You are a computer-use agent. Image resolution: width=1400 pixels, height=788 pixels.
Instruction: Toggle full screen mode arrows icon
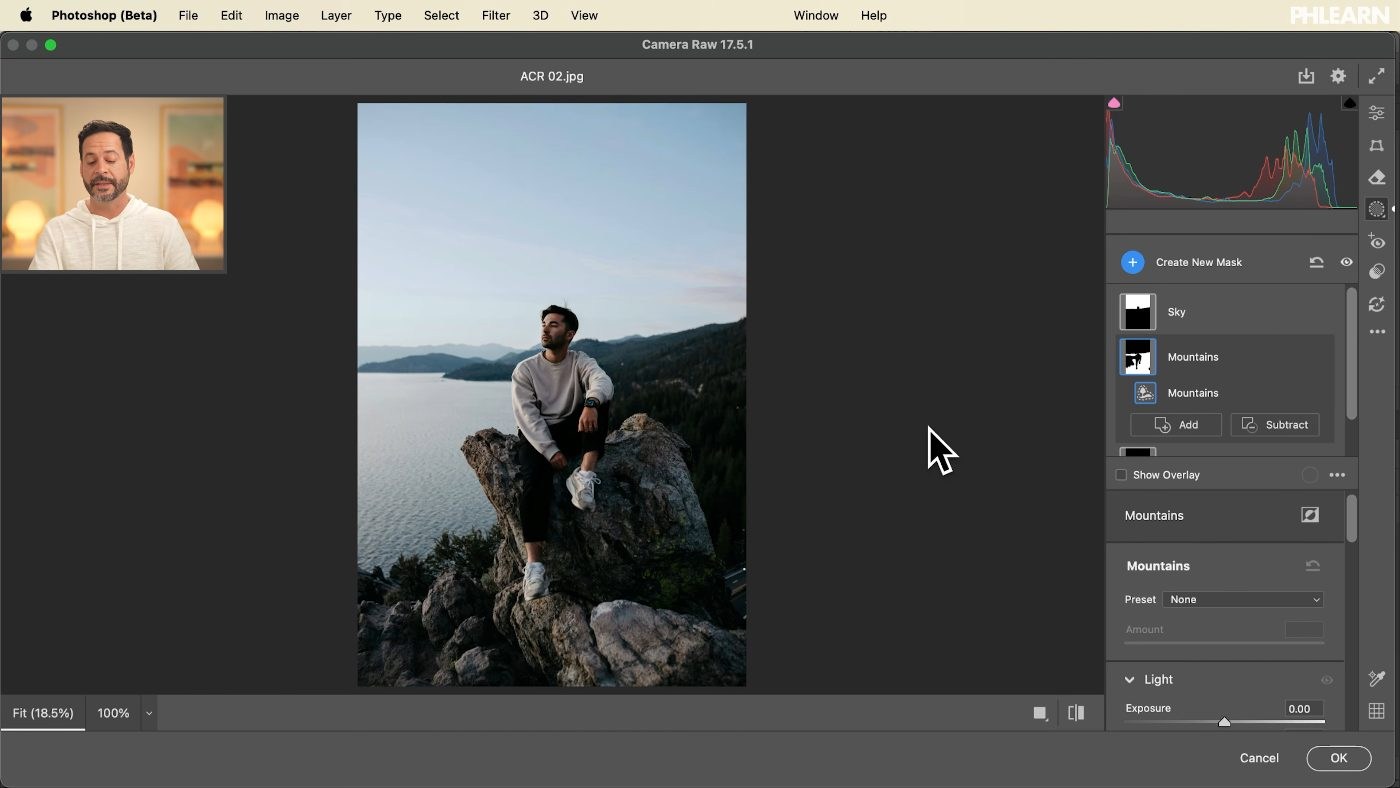pos(1377,76)
